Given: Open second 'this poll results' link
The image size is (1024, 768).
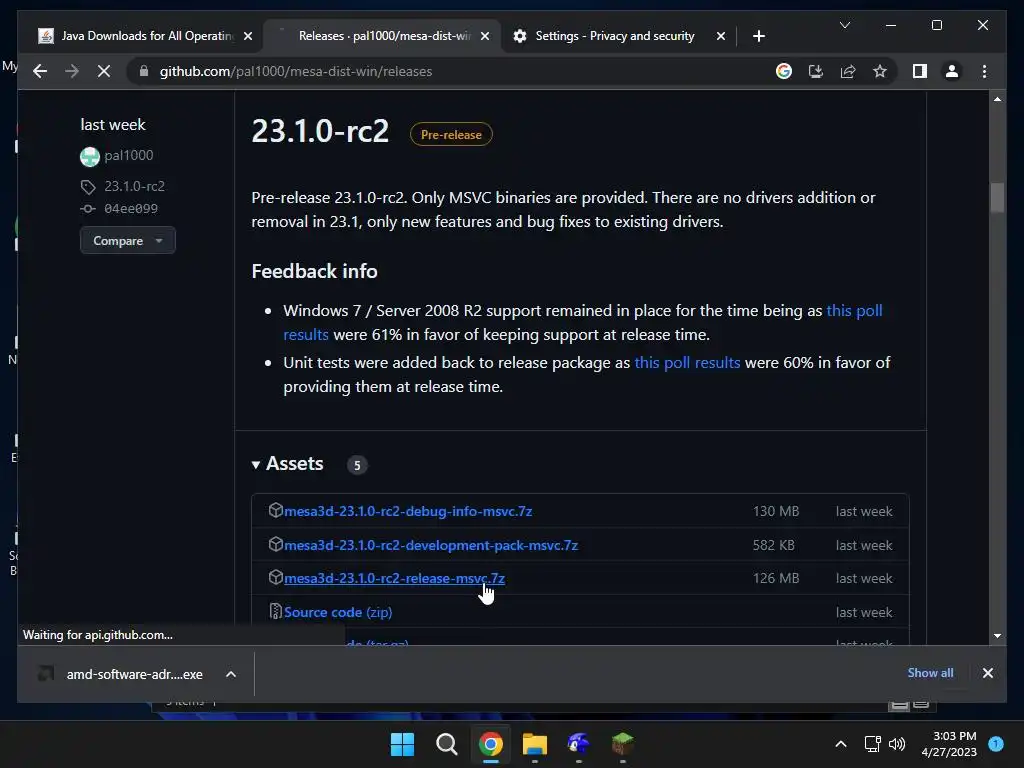Looking at the screenshot, I should point(687,362).
